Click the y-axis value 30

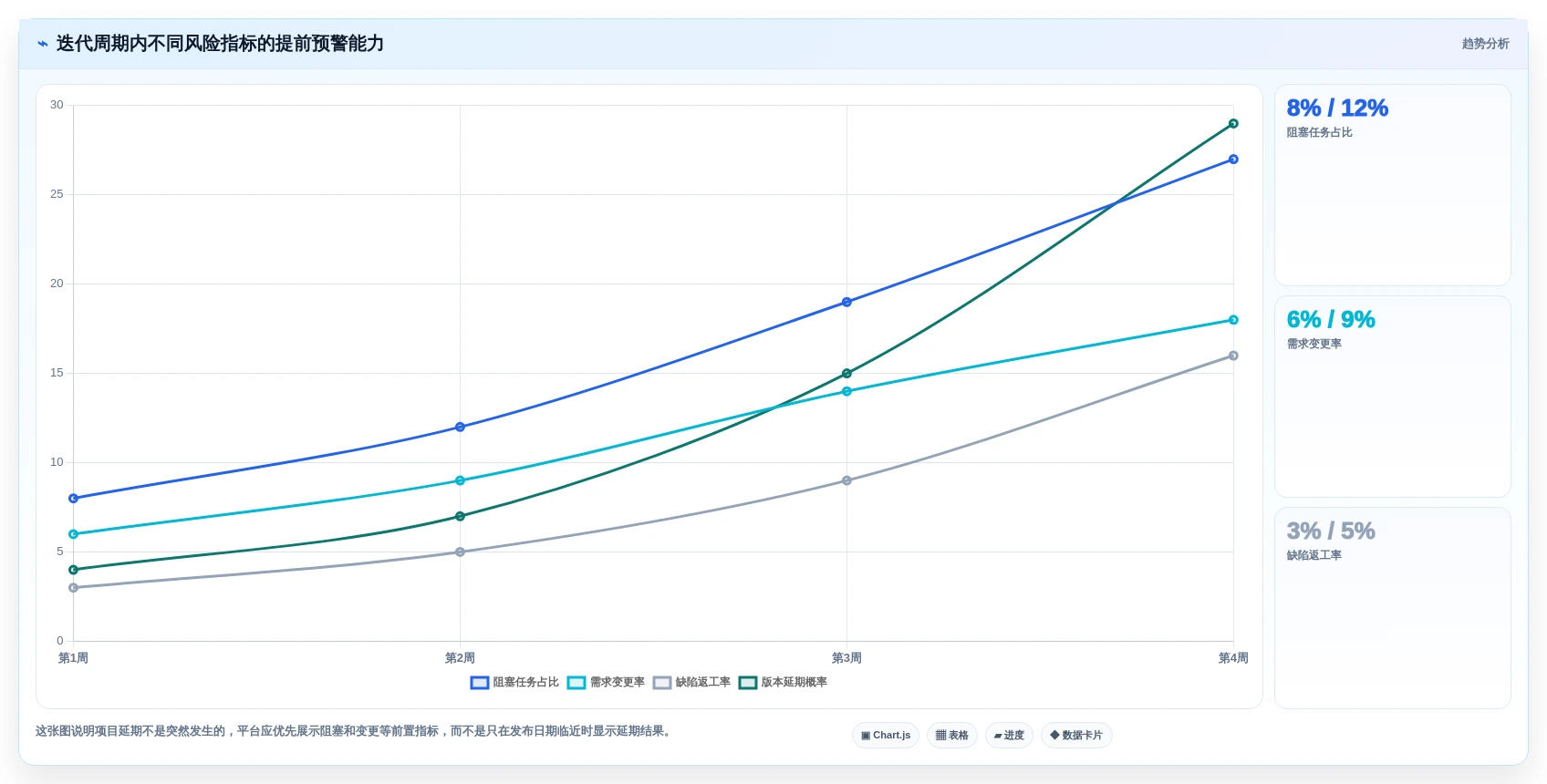click(57, 105)
